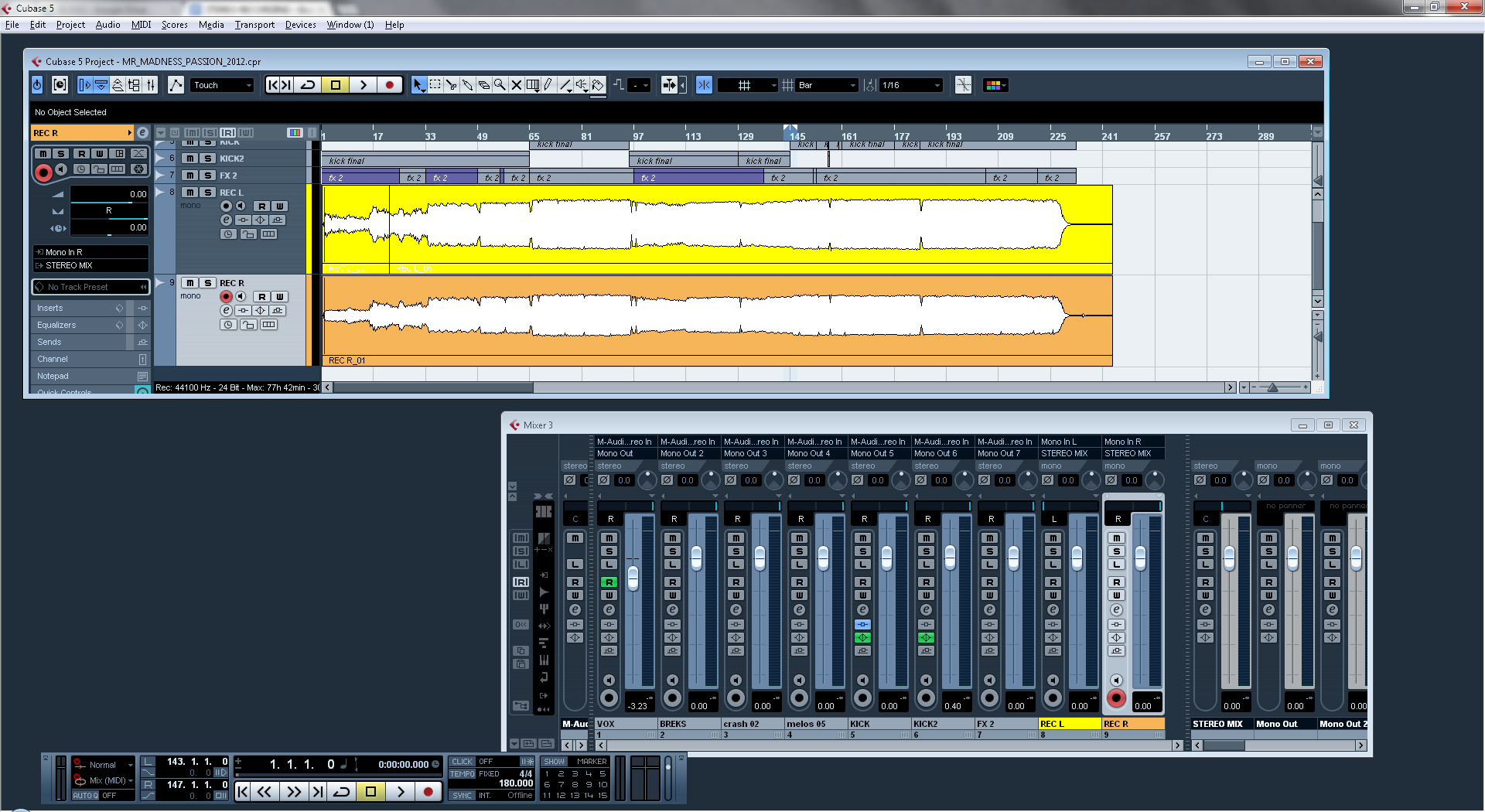Toggle metronome CLICK in transport

[x=463, y=762]
